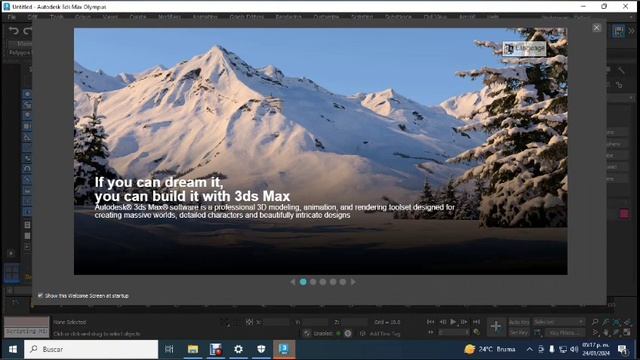Viewport: 640px width, 360px height.
Task: Open the Customize menu
Action: 326,17
